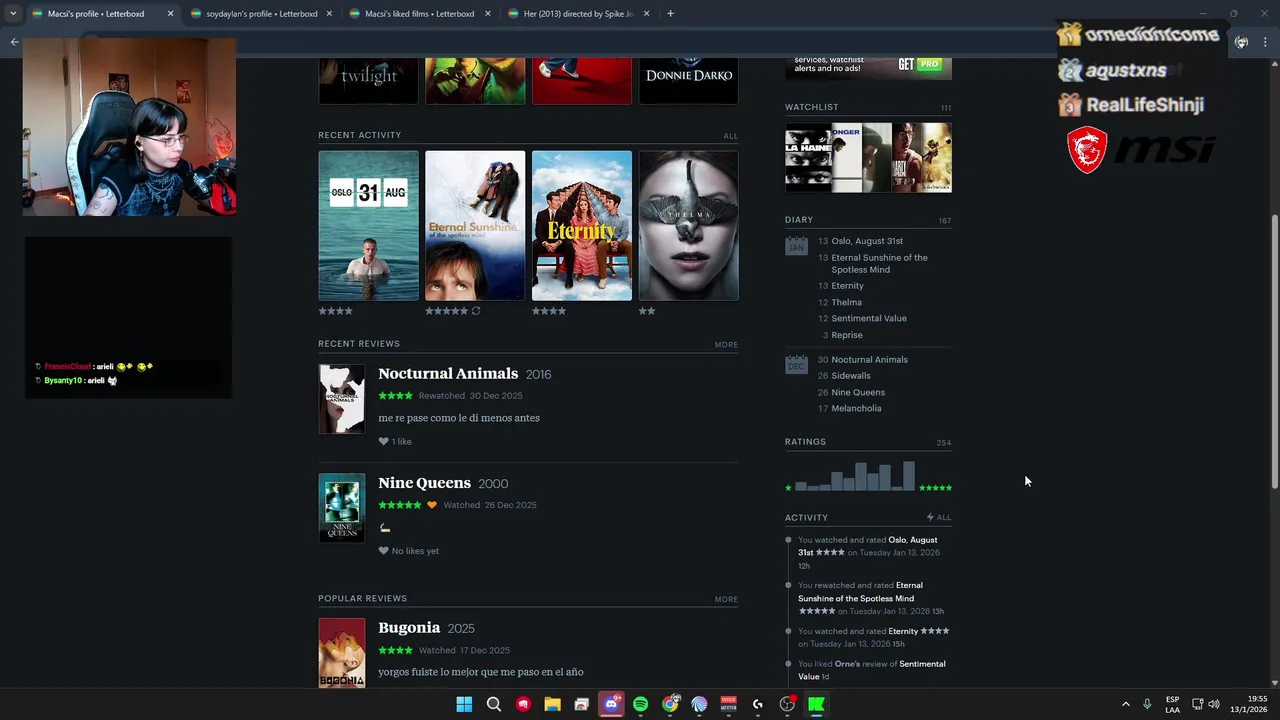Open Discord from the taskbar
Screen dimensions: 1280x720
(x=611, y=704)
